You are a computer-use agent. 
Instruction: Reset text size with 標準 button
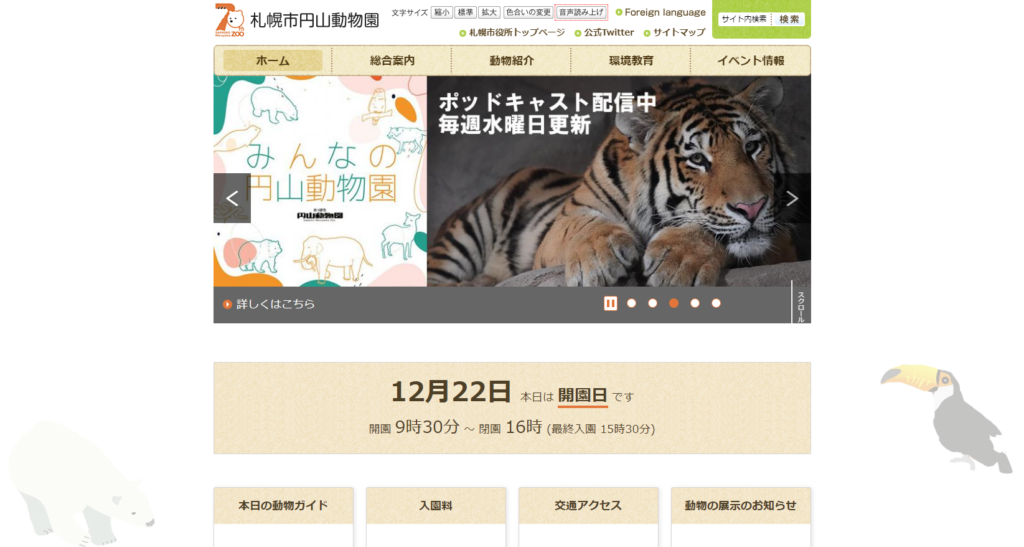coord(465,13)
